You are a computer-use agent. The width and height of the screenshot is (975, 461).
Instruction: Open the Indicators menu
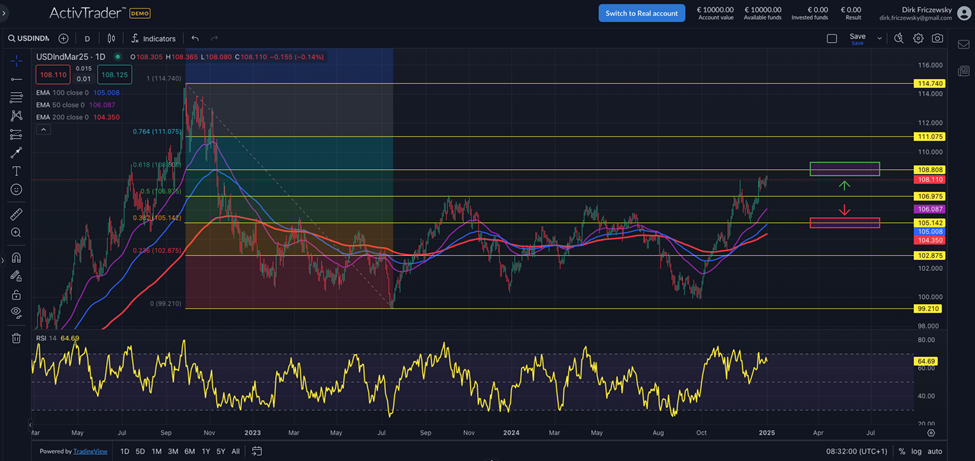(153, 38)
